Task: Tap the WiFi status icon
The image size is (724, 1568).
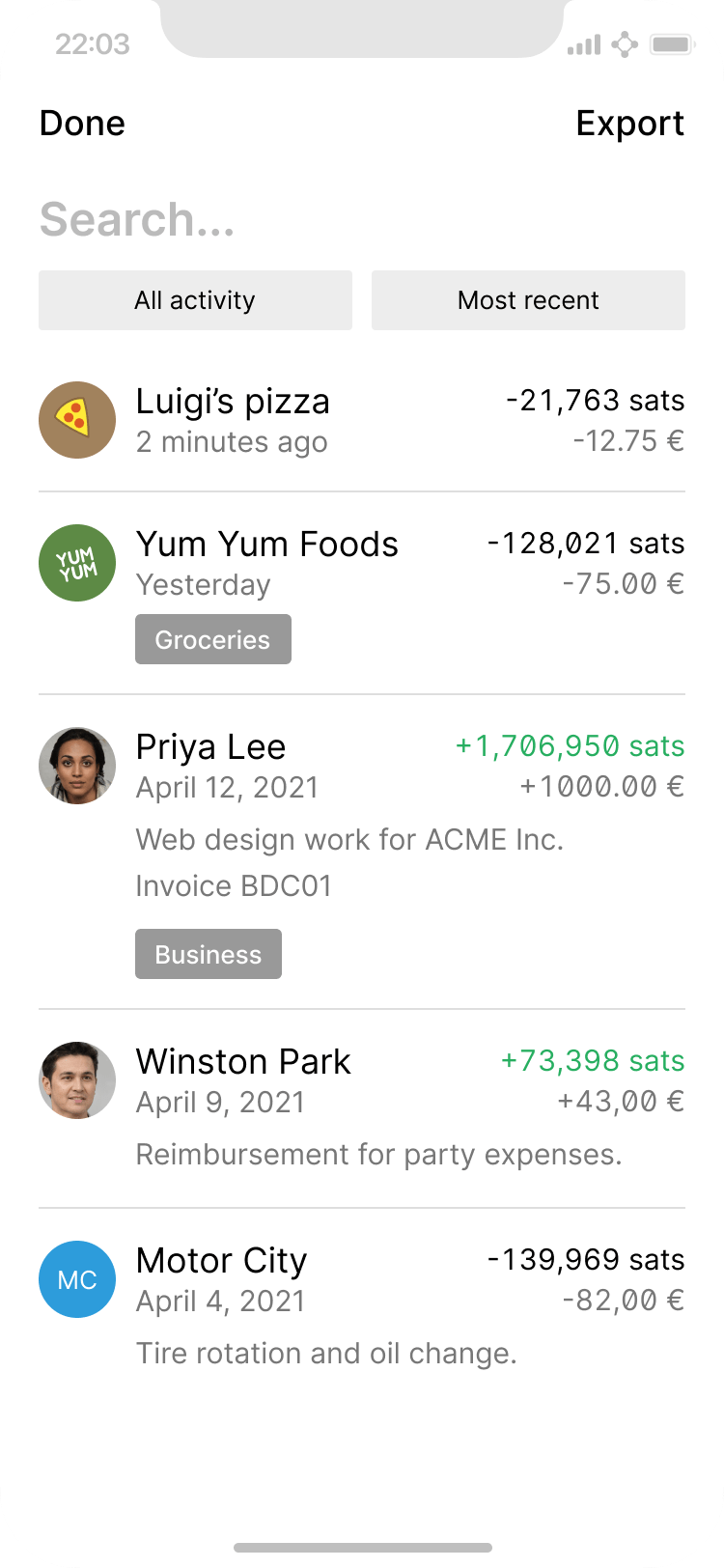Action: click(x=625, y=44)
